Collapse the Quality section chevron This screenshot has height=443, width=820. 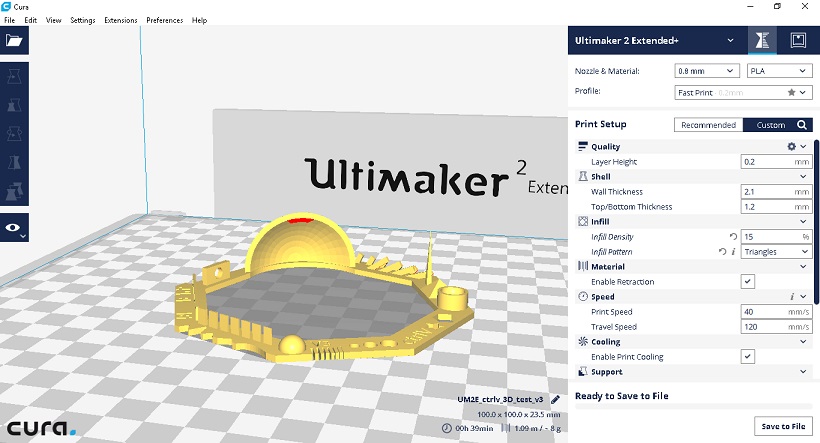click(803, 146)
